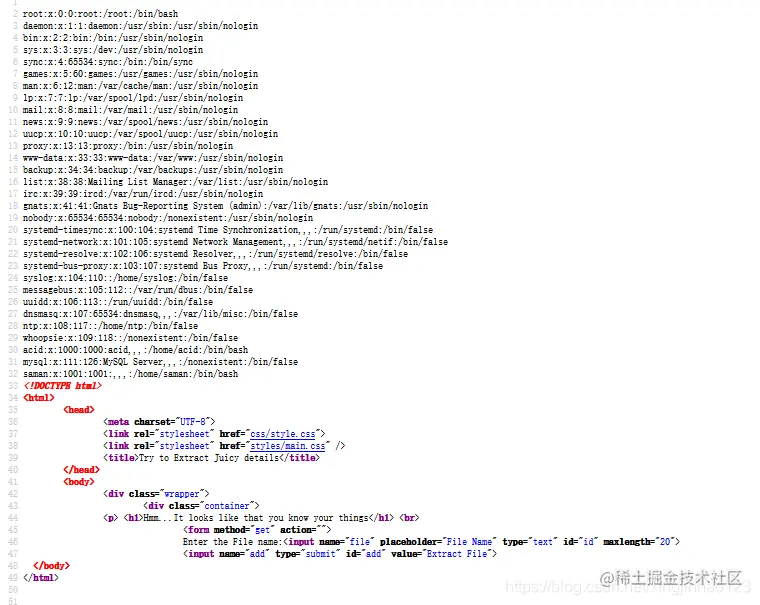Select the opening html tag
Image resolution: width=760 pixels, height=605 pixels.
click(39, 398)
